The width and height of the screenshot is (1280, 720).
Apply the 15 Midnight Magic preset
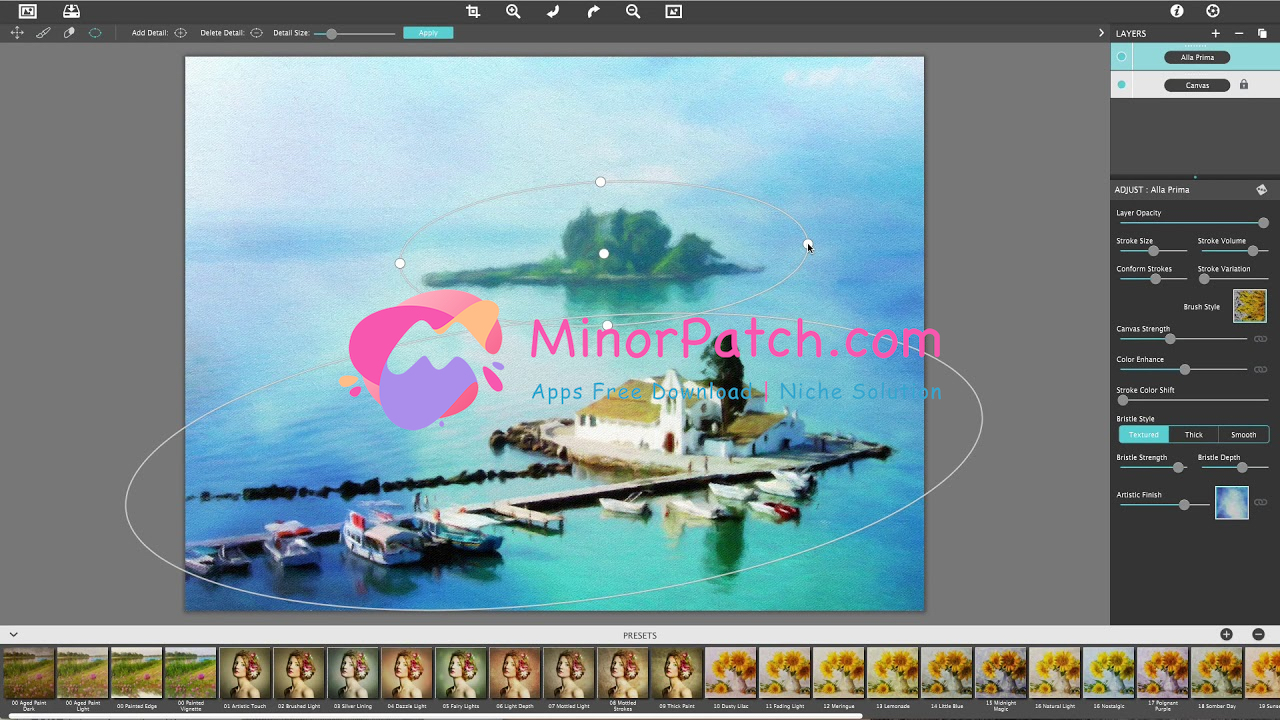pos(1001,672)
